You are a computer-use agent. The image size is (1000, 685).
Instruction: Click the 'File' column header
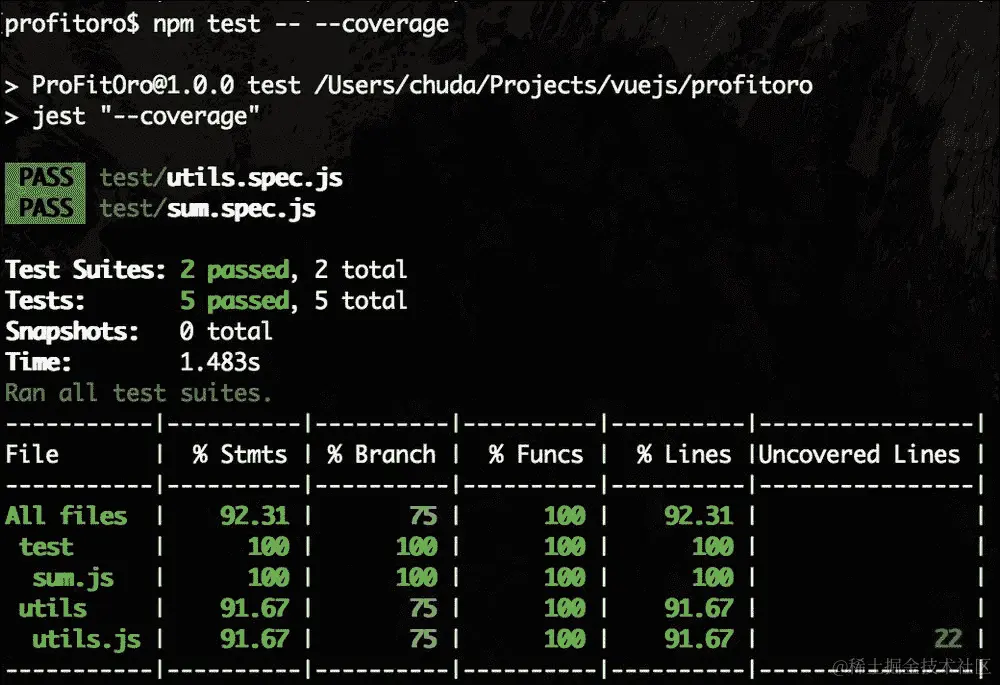(32, 454)
